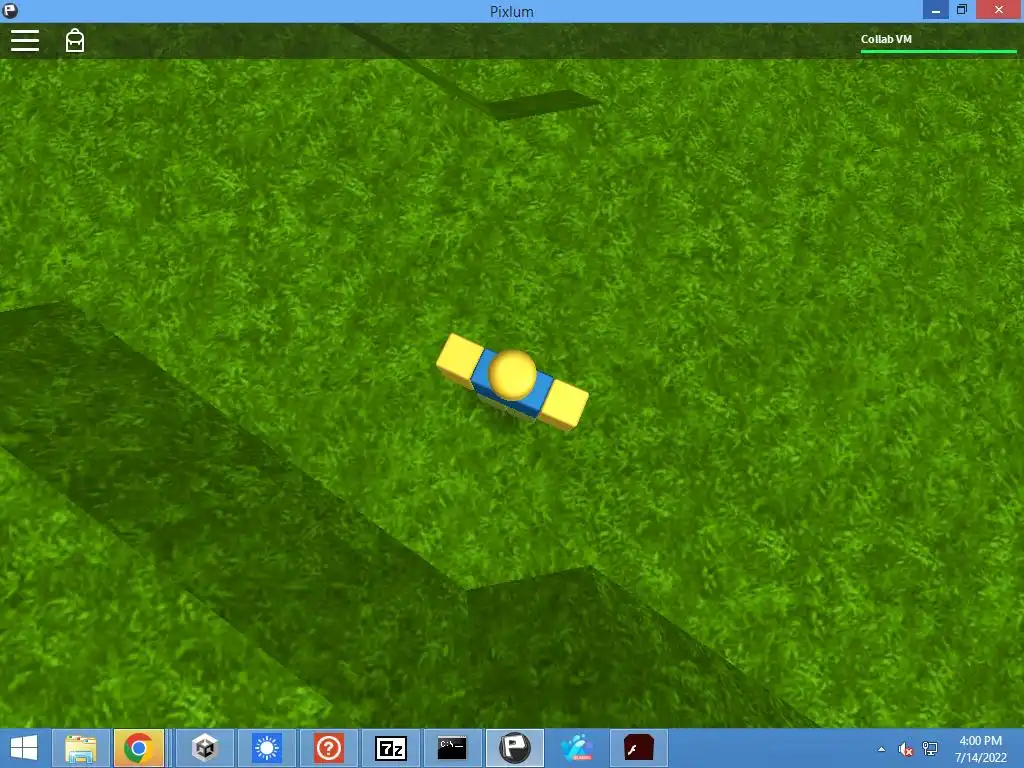Screen dimensions: 1024x768
Task: Click the Pixlum app icon in title bar
Action: tap(10, 10)
